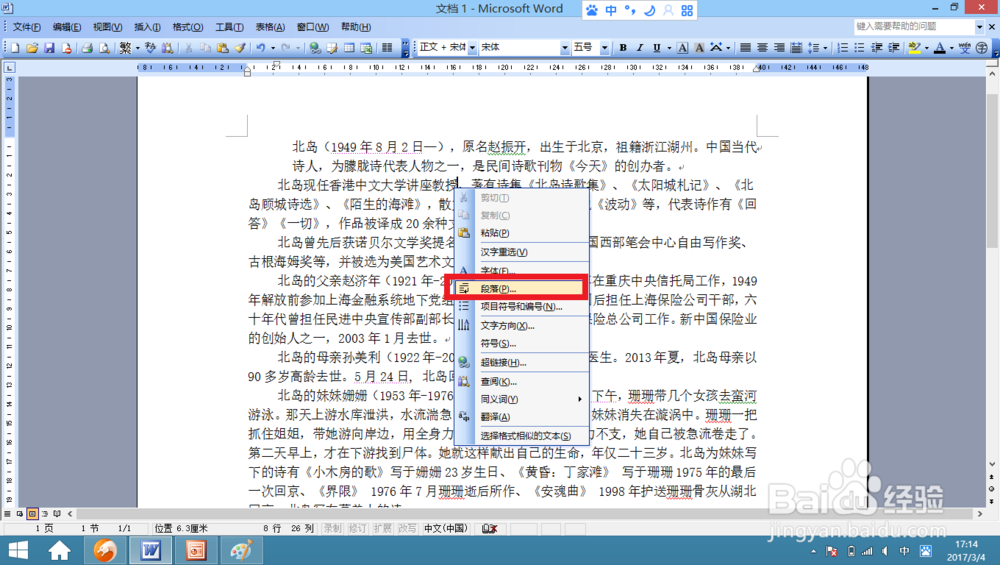Viewport: 1000px width, 565px height.
Task: Open the 文件(F) menu
Action: 27,27
